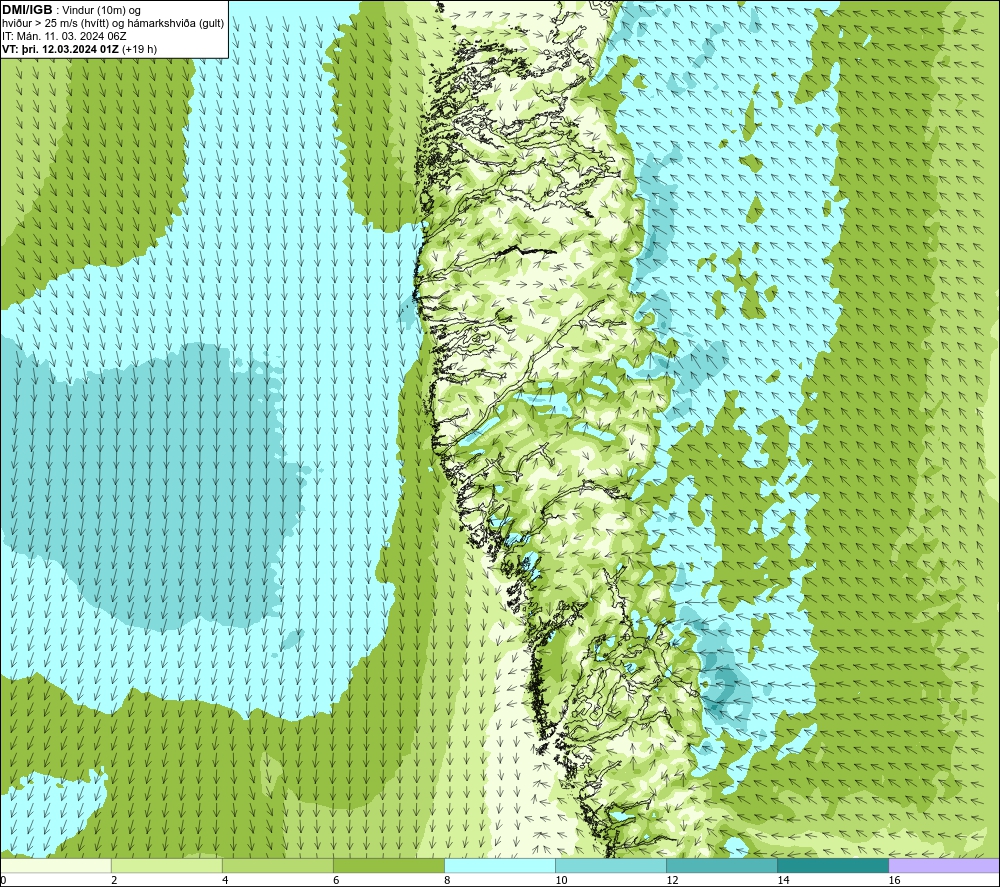Viewport: 1000px width, 887px height.
Task: Click the 4-6 m/s green legend swatch
Action: 278,865
